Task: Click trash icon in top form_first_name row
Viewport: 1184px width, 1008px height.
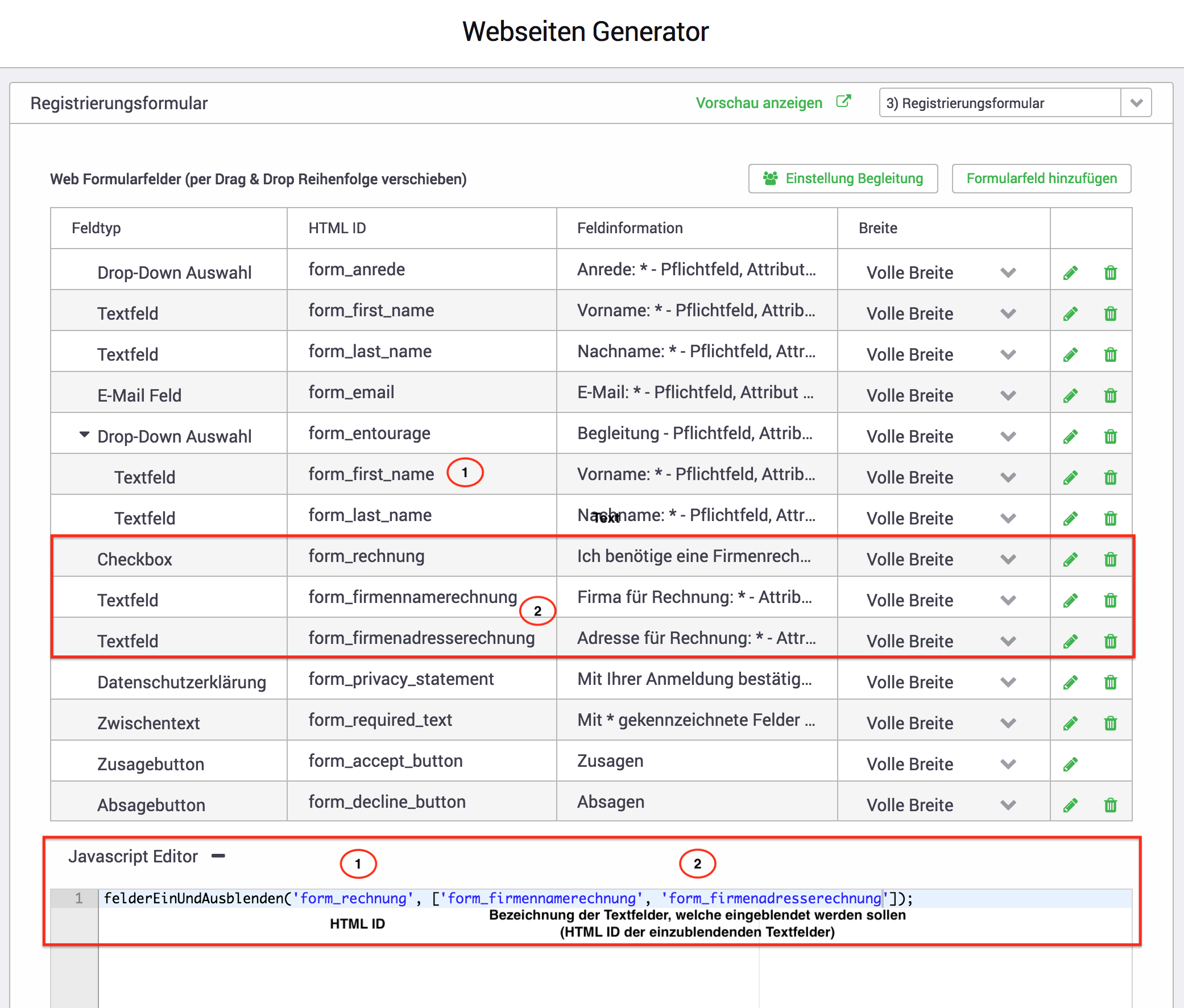Action: click(x=1110, y=313)
